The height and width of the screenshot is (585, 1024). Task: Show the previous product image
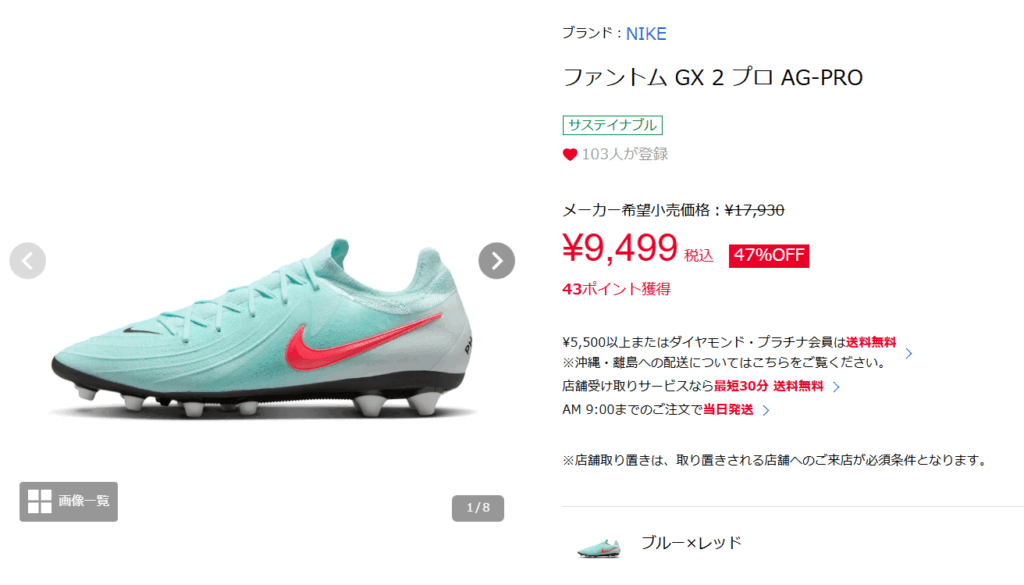click(27, 261)
